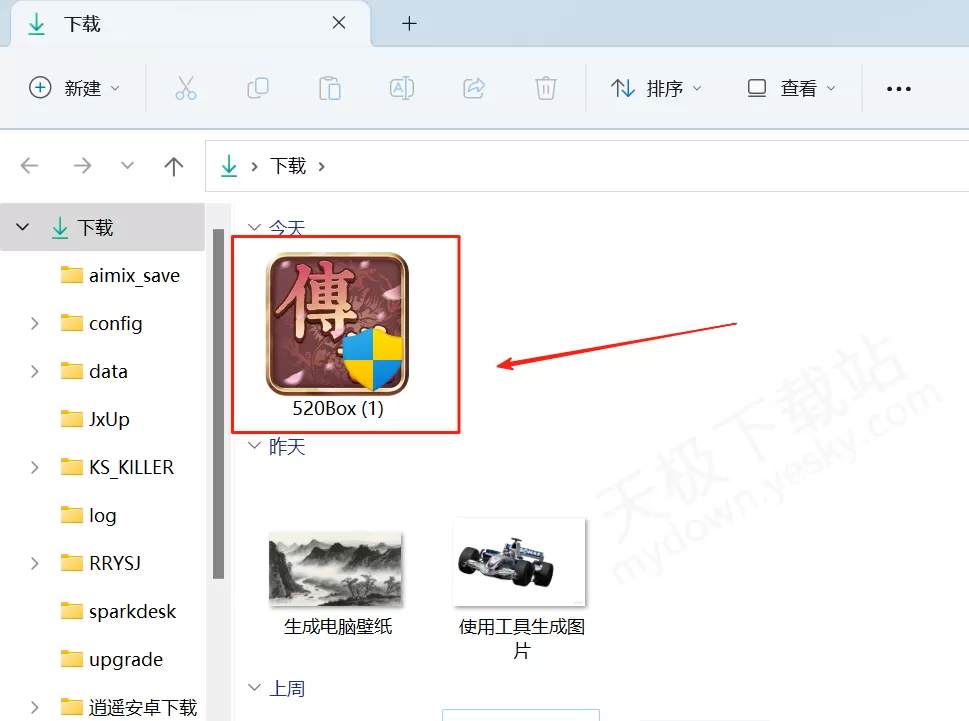
Task: Select the JxUp folder in sidebar
Action: (109, 420)
